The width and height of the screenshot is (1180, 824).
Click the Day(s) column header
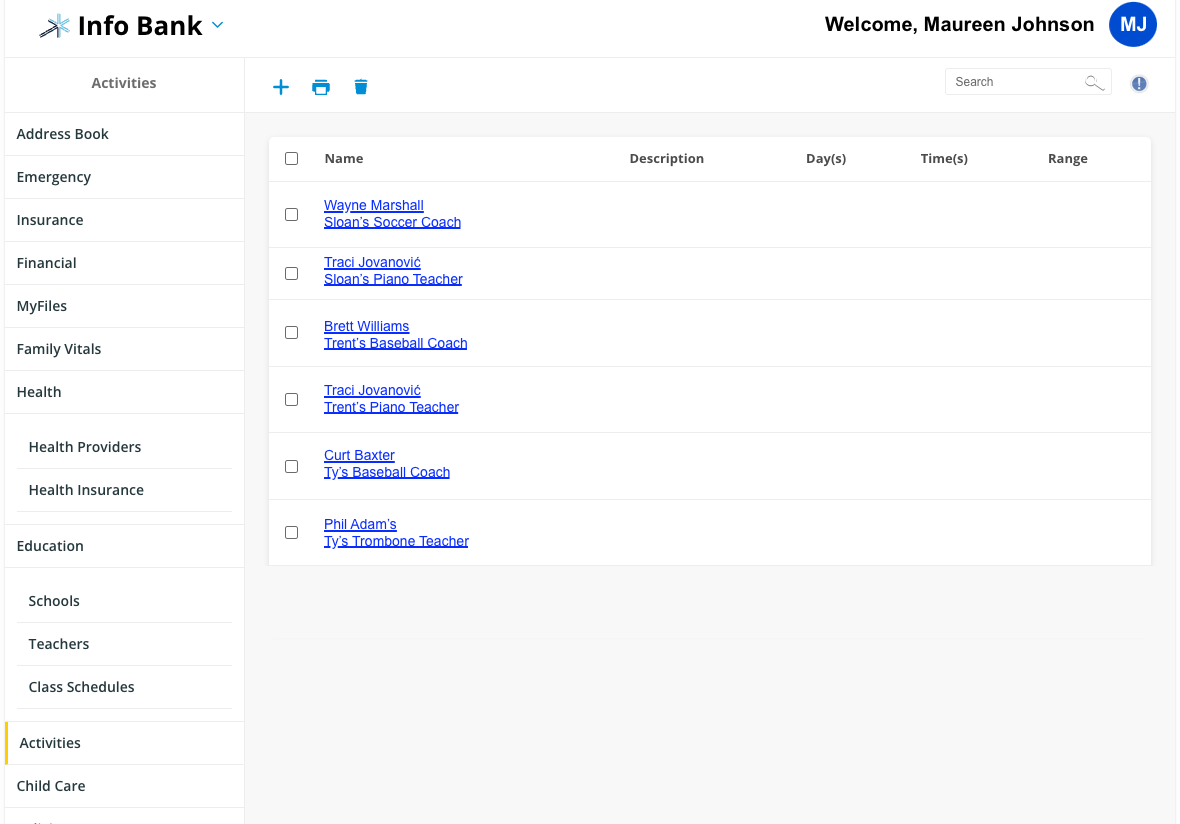tap(826, 159)
